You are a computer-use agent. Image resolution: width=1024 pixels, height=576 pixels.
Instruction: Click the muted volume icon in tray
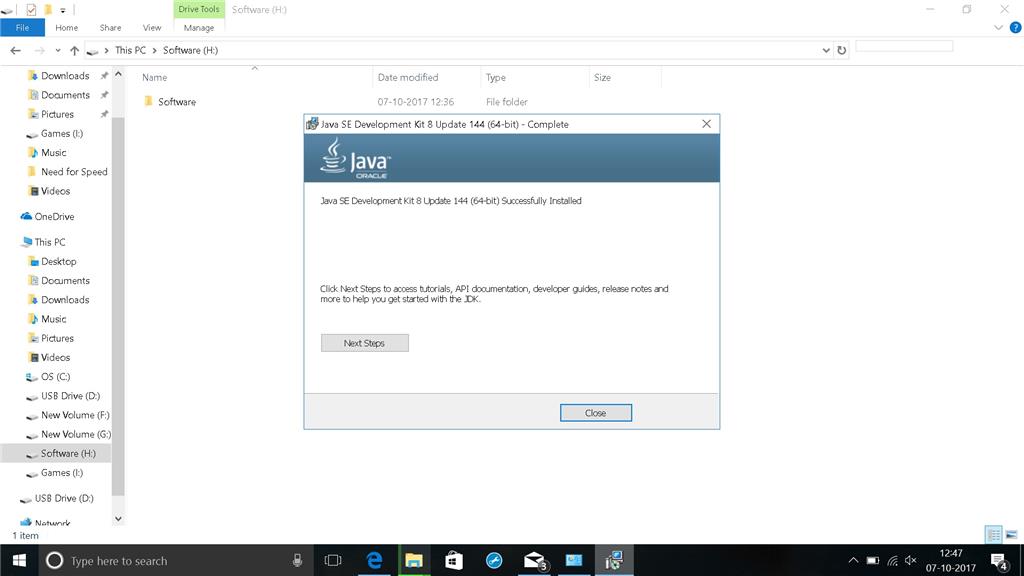point(910,560)
